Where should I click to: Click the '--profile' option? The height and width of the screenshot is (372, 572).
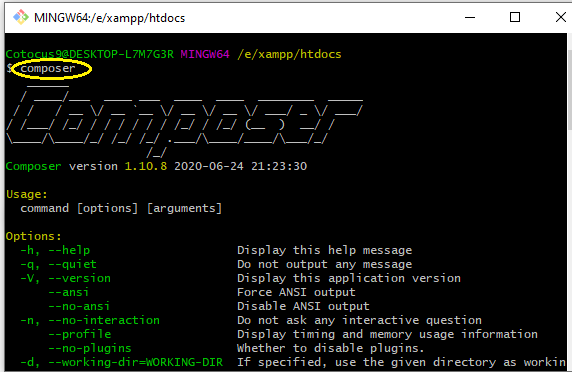(80, 334)
